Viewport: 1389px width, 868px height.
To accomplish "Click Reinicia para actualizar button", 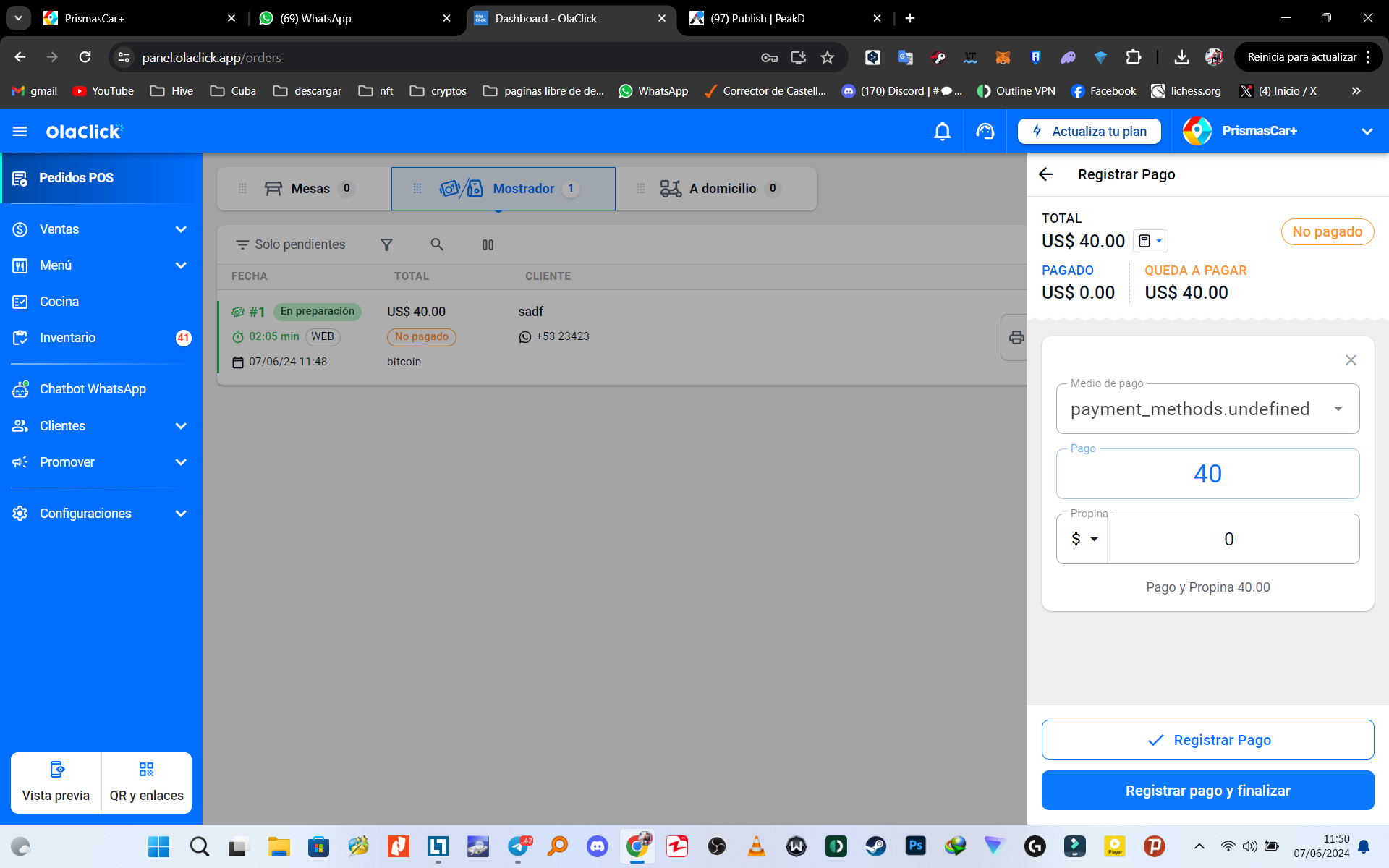I will tap(1308, 57).
